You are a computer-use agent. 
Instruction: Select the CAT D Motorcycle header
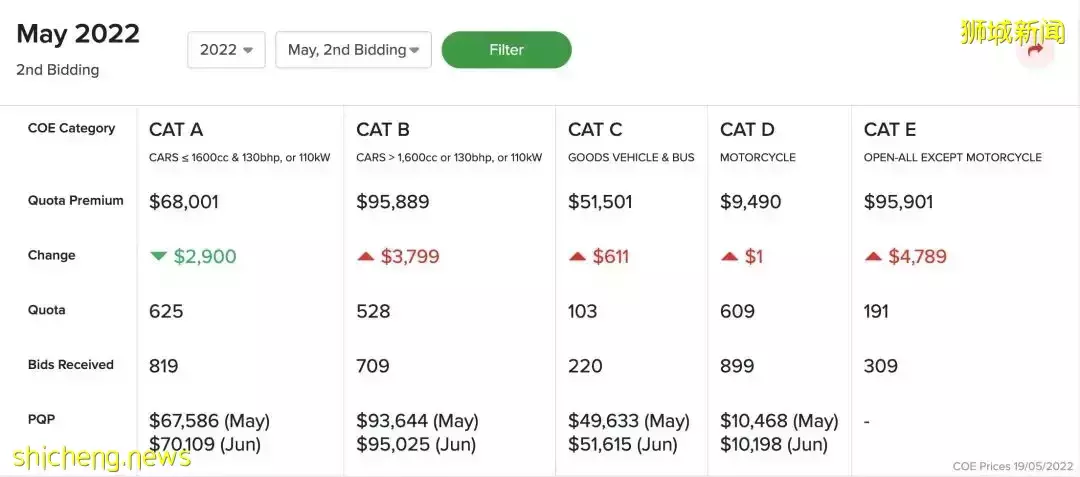pyautogui.click(x=747, y=129)
